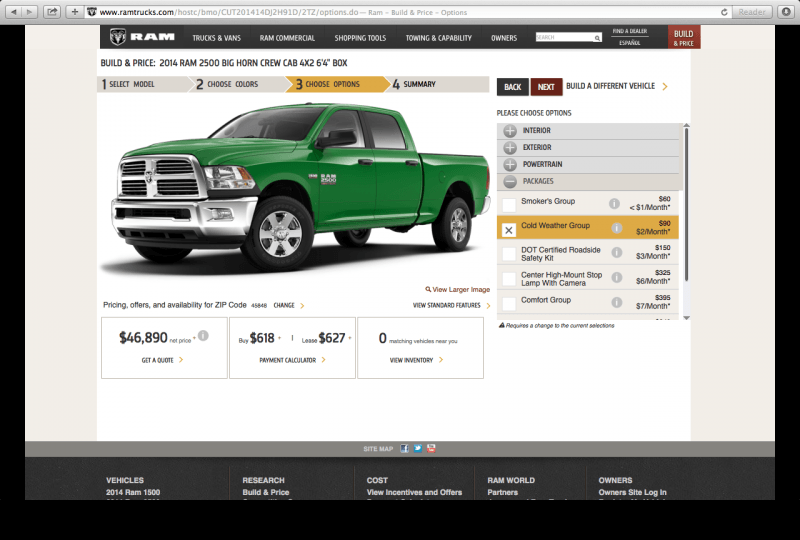Open 2014 Ram 1500 footer link
800x540 pixels.
[x=133, y=493]
